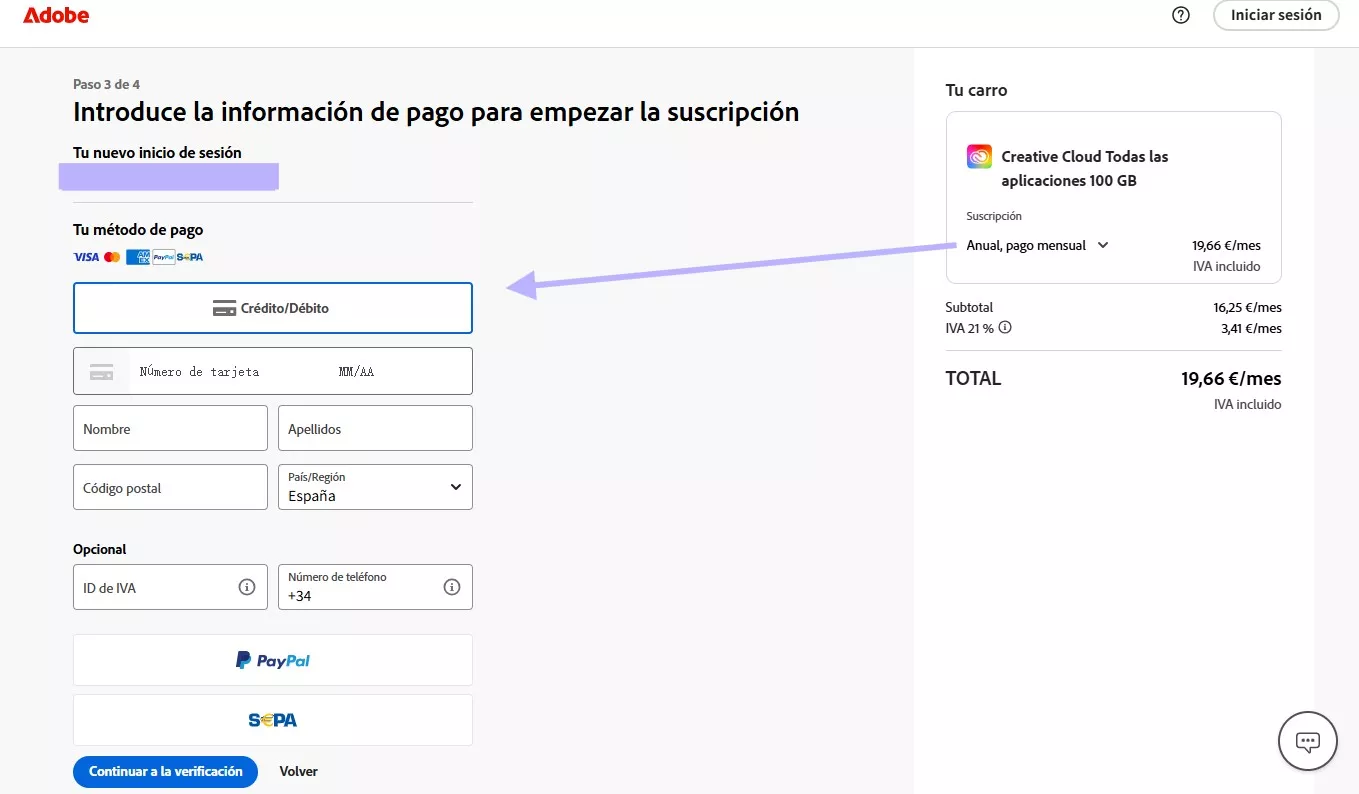Screen dimensions: 1359x794
Task: Click Continuar a la verificación
Action: (165, 771)
